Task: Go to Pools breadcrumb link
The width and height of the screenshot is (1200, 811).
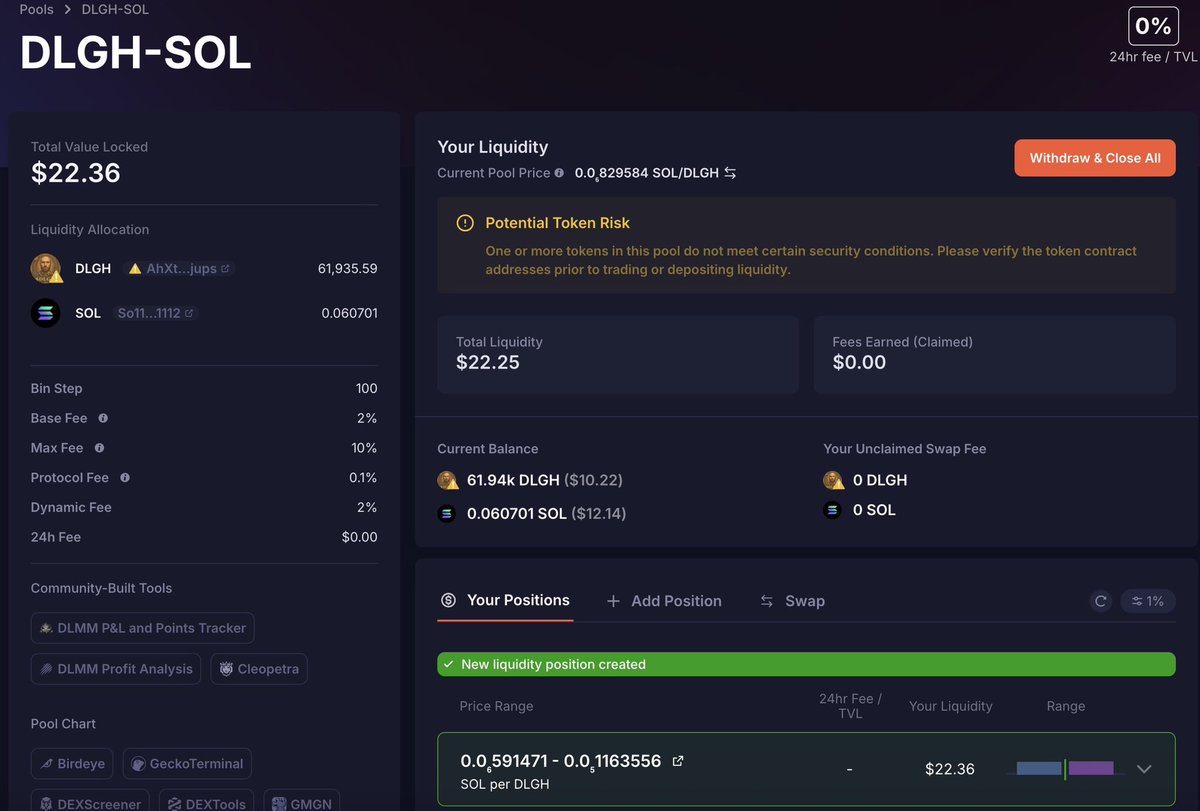Action: pyautogui.click(x=37, y=9)
